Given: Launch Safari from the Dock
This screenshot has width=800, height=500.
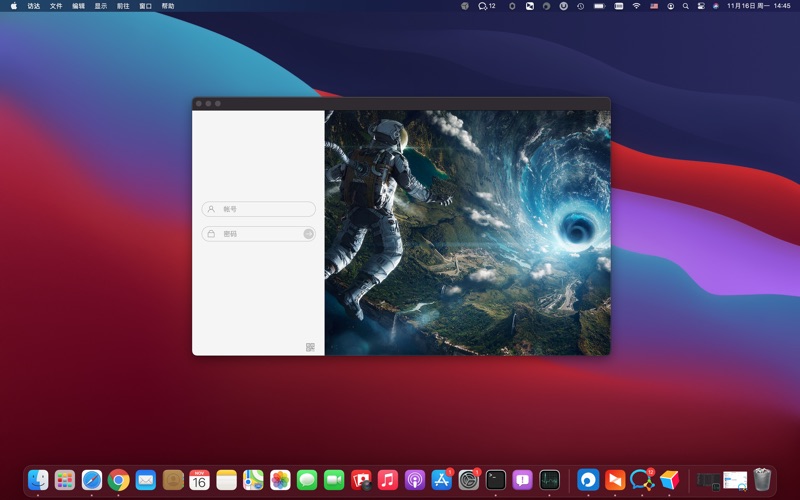Looking at the screenshot, I should (x=92, y=480).
